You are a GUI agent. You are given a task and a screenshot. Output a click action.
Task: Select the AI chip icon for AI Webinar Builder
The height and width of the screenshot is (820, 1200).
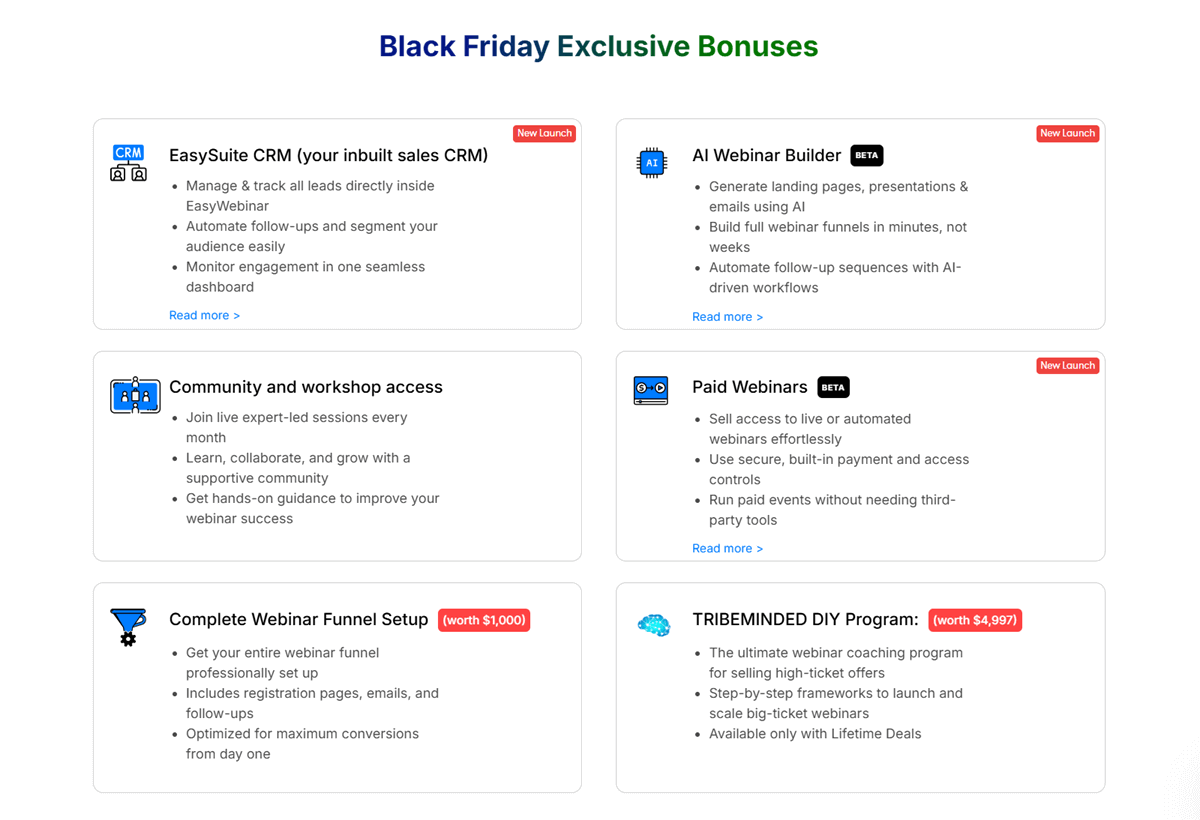(651, 163)
